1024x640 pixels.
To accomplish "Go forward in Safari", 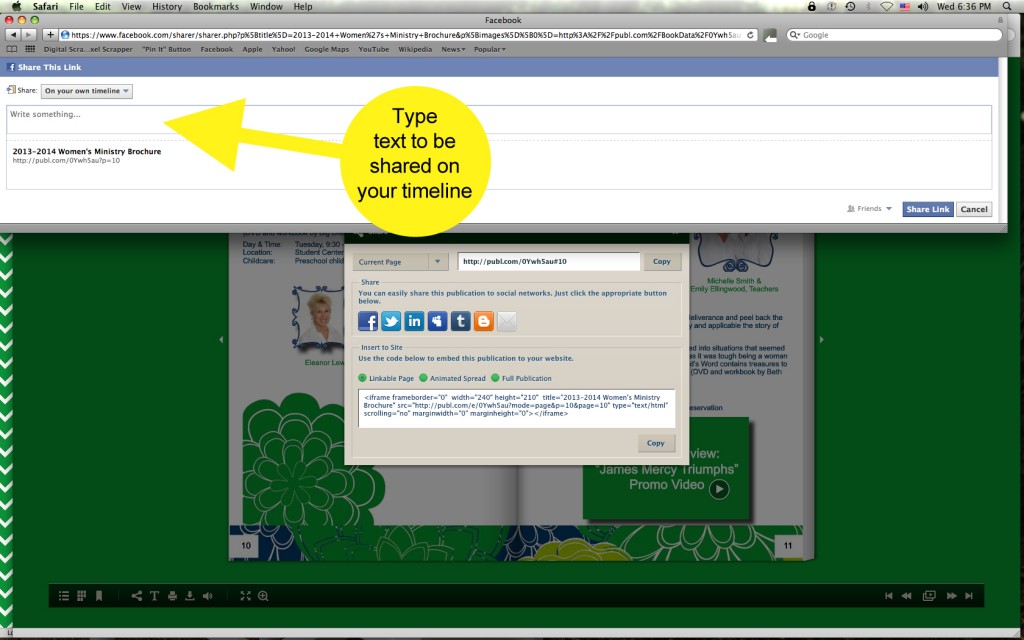I will (x=29, y=35).
